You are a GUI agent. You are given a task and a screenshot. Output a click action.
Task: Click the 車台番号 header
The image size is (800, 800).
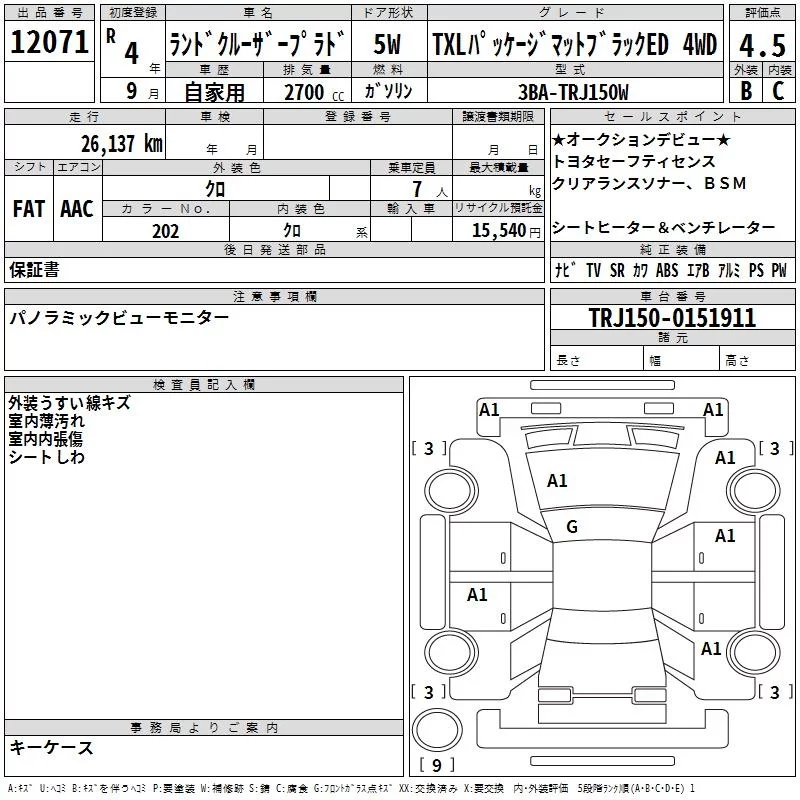[x=672, y=296]
